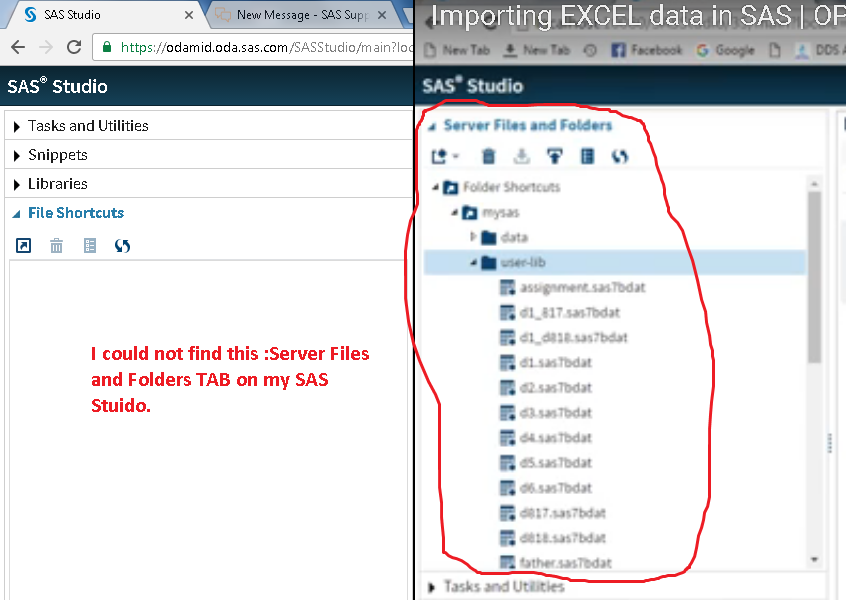
Task: Expand Tasks and Utilities in right window
Action: (x=431, y=588)
